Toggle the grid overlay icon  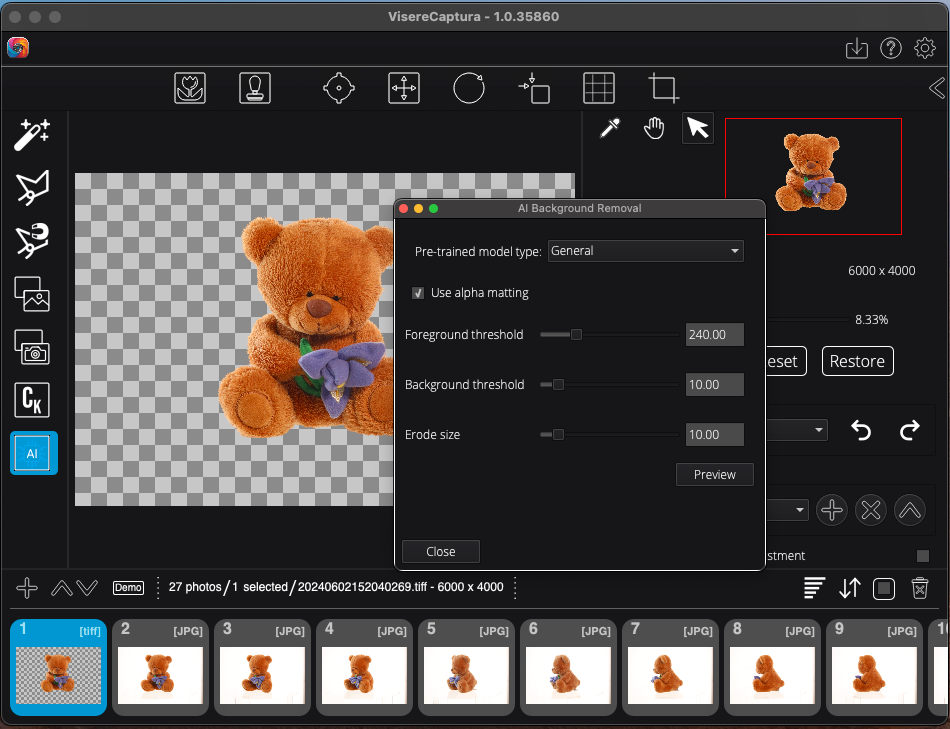599,88
